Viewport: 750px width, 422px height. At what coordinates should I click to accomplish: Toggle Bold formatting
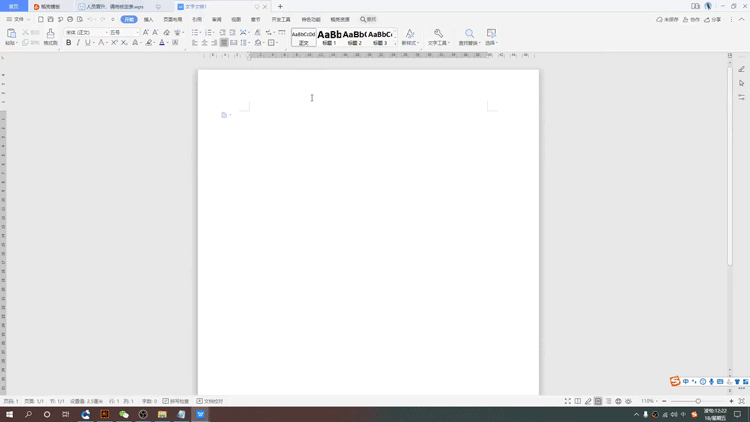coord(68,43)
